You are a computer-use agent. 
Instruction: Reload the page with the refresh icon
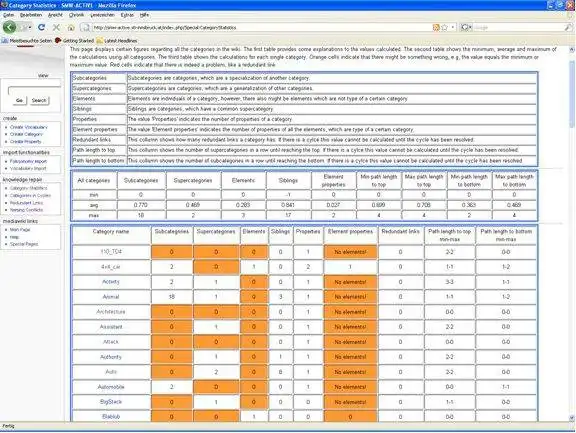(42, 27)
